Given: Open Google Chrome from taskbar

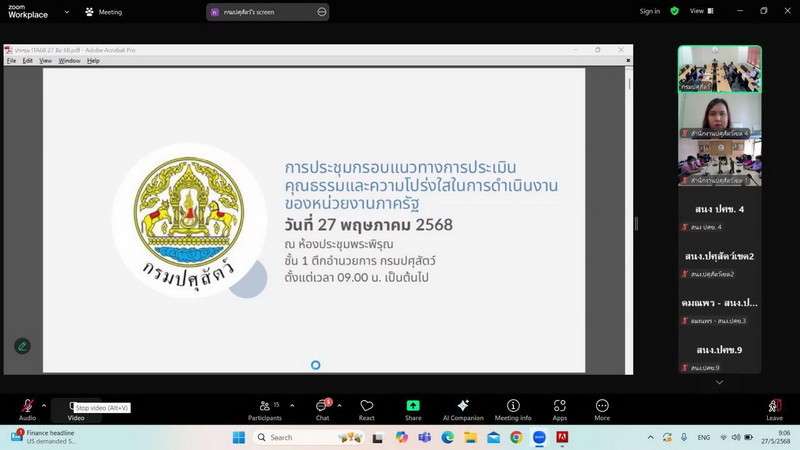Looking at the screenshot, I should (516, 437).
